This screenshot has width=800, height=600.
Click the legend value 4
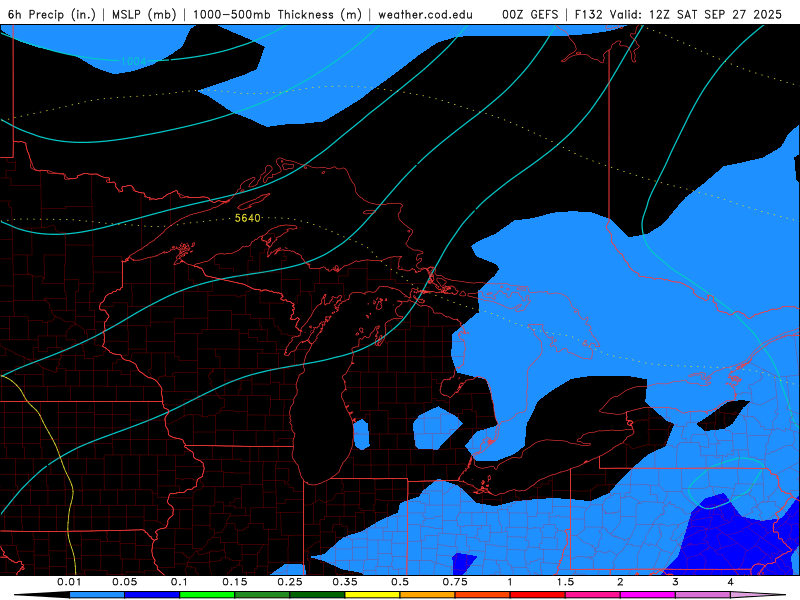pyautogui.click(x=731, y=582)
